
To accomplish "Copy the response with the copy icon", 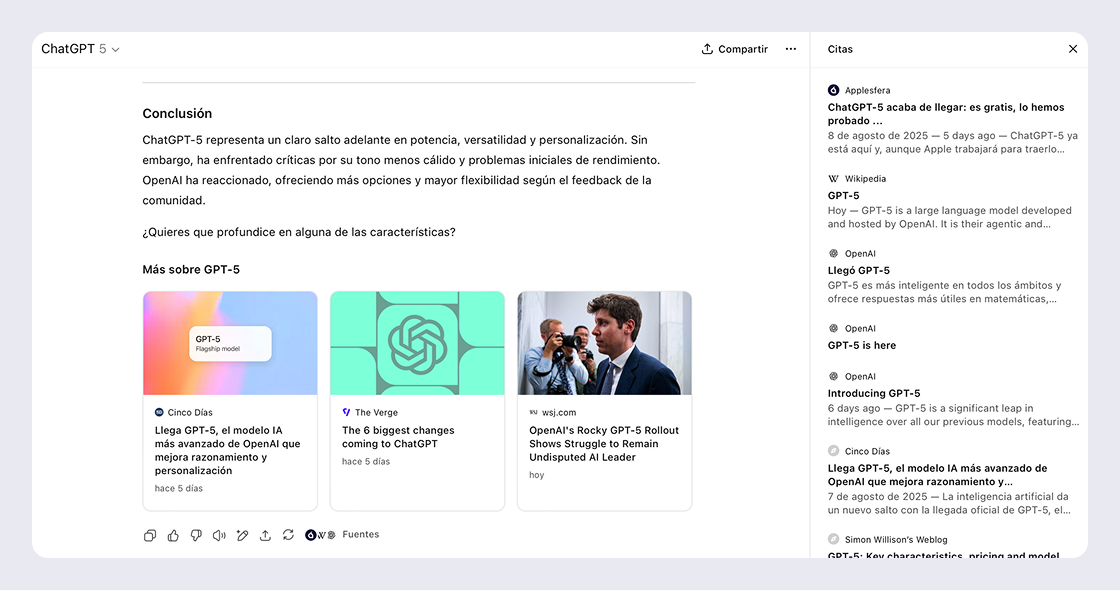I will (150, 535).
